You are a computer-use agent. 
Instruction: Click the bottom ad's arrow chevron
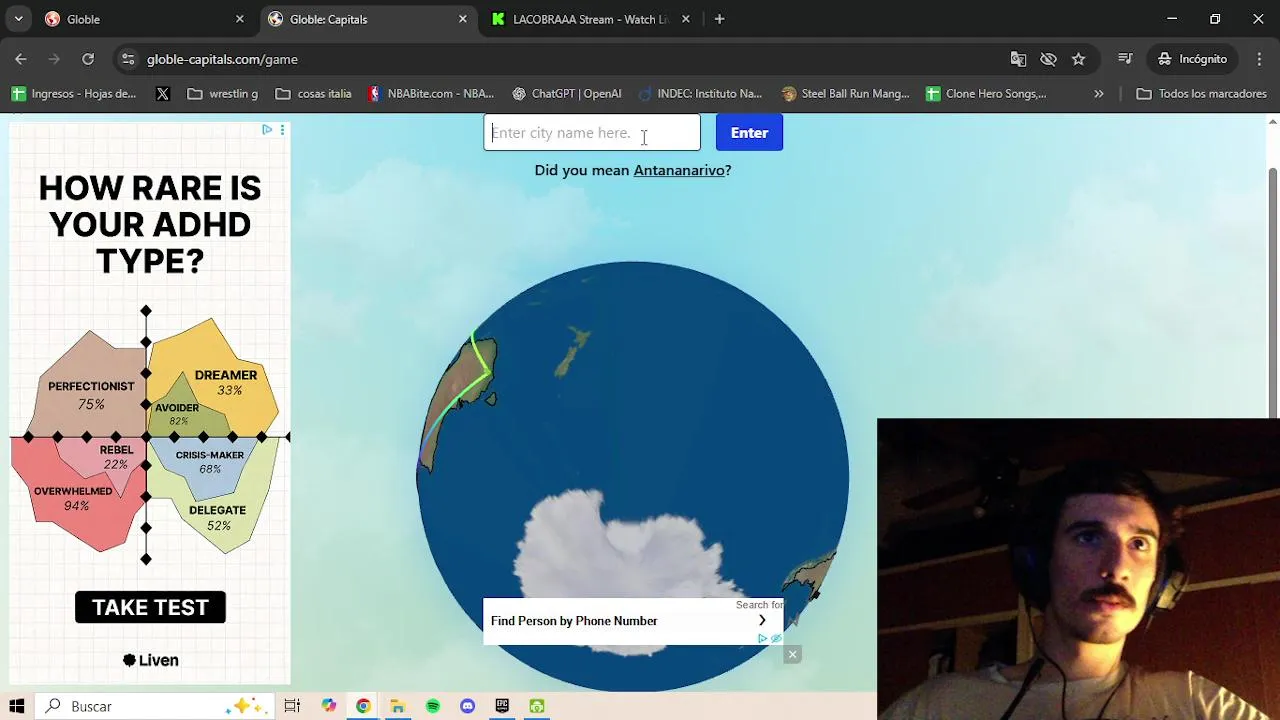click(x=762, y=621)
